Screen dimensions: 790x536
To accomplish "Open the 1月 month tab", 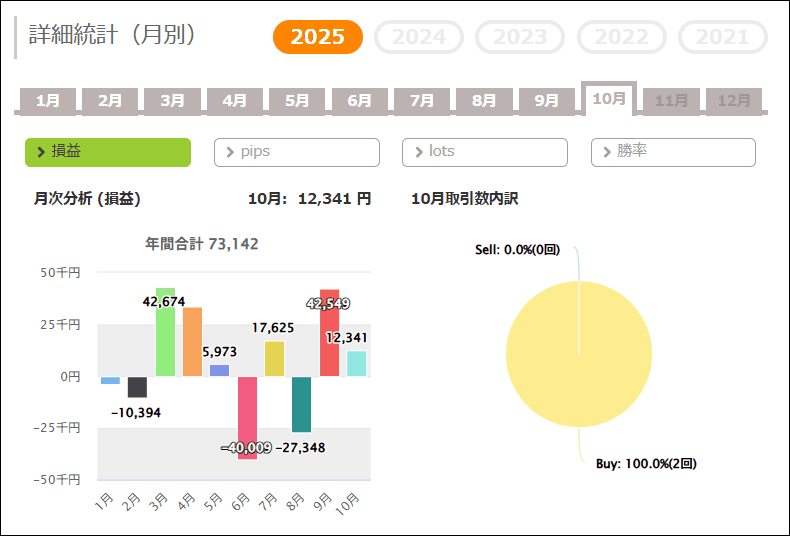I will click(48, 101).
